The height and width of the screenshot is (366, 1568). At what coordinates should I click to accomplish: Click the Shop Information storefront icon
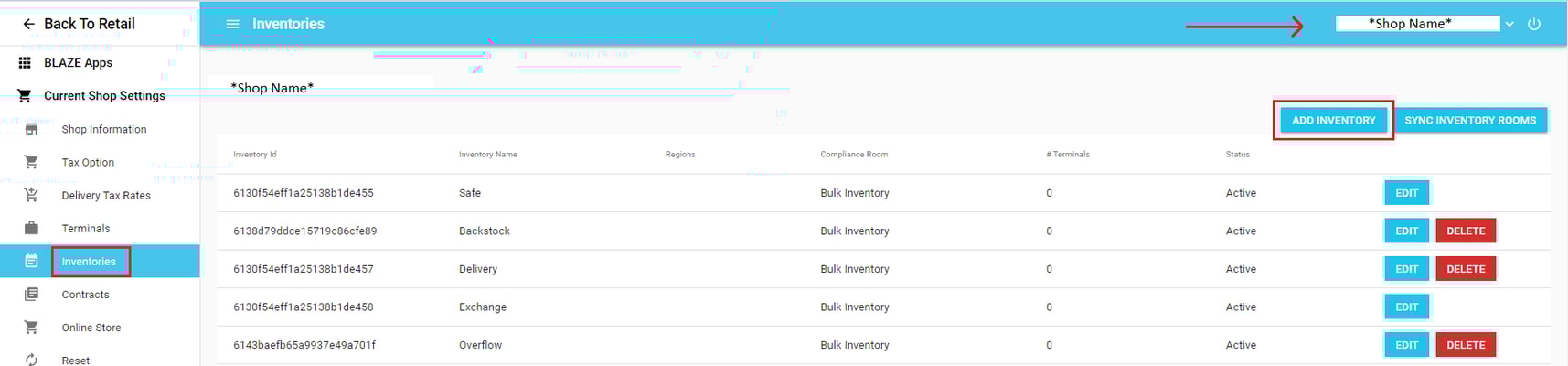(x=31, y=130)
